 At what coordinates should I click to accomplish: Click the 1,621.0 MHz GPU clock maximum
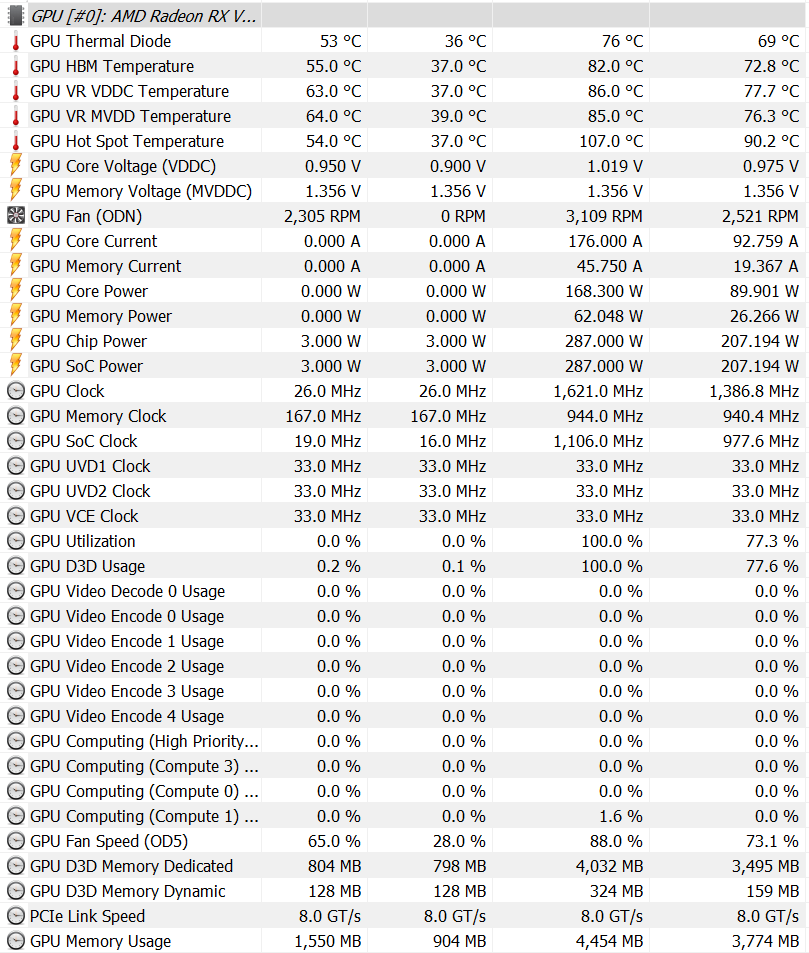598,391
